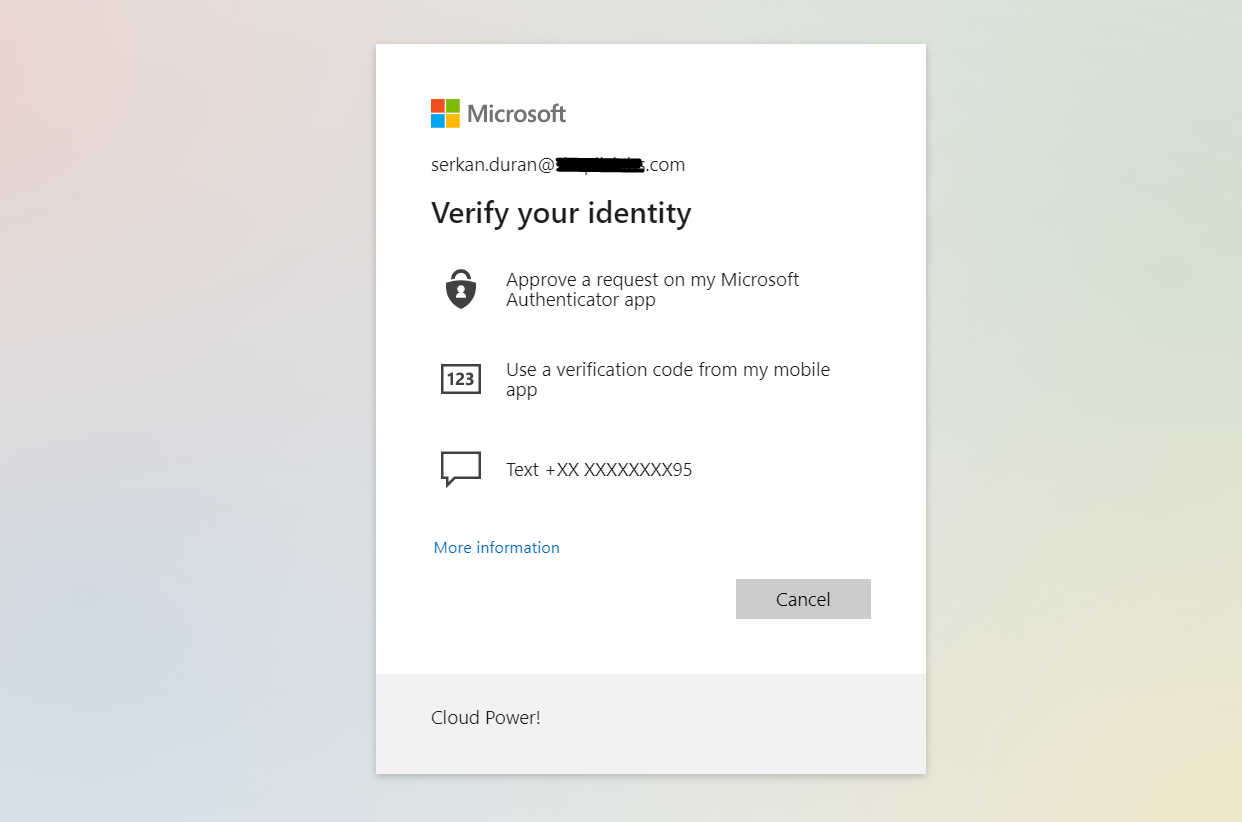The height and width of the screenshot is (822, 1242).
Task: Click the Microsoft wordmark text
Action: 517,113
